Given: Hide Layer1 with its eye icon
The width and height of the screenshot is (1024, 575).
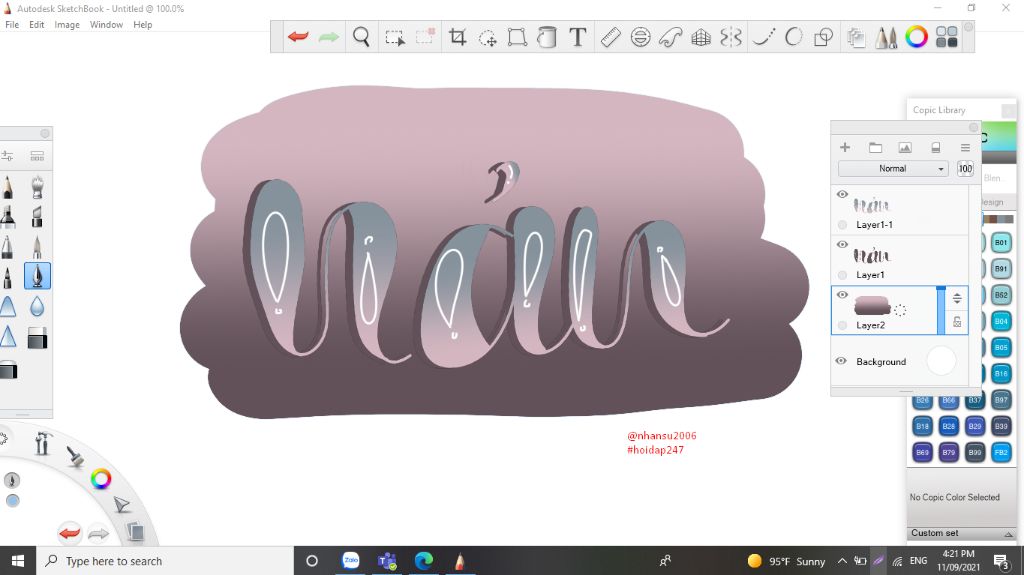Looking at the screenshot, I should point(842,244).
